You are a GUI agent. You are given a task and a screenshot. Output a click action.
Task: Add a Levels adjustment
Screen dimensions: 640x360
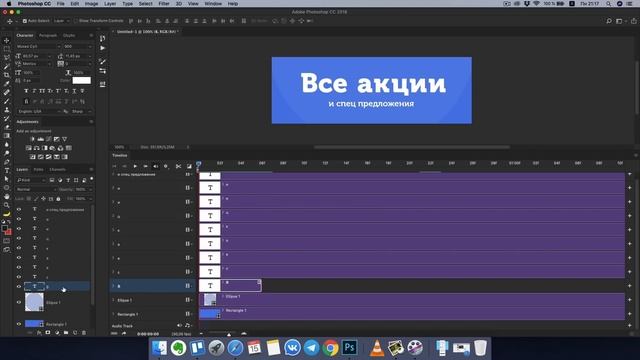[x=41, y=139]
